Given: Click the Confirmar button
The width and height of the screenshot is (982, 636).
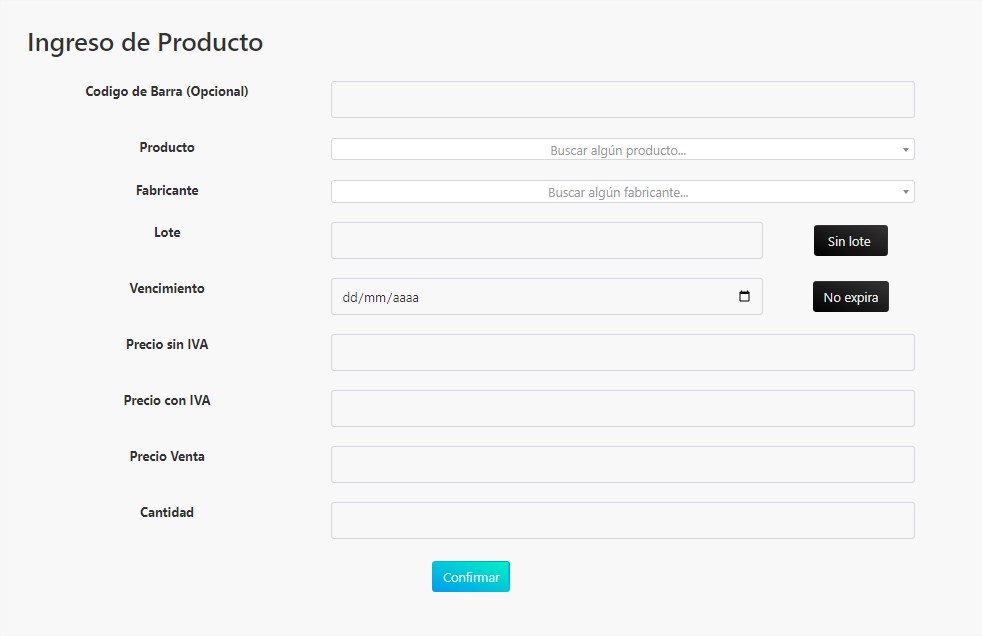Looking at the screenshot, I should point(471,577).
